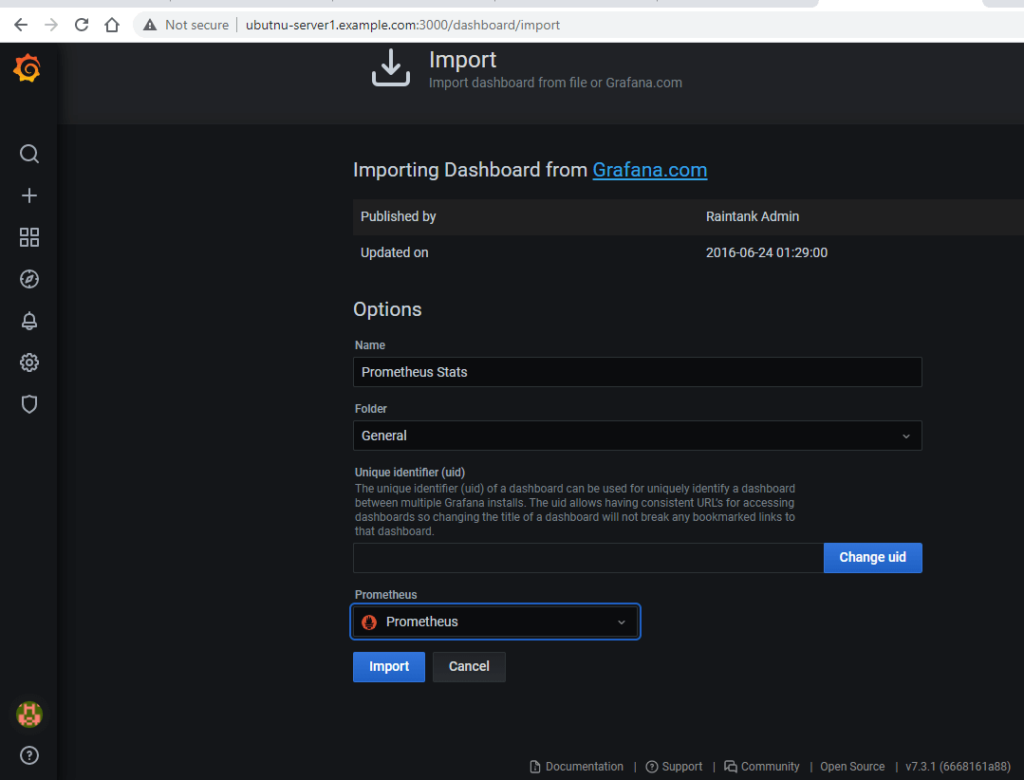Click the Raintank Admin publisher value
Image resolution: width=1024 pixels, height=780 pixels.
[752, 216]
